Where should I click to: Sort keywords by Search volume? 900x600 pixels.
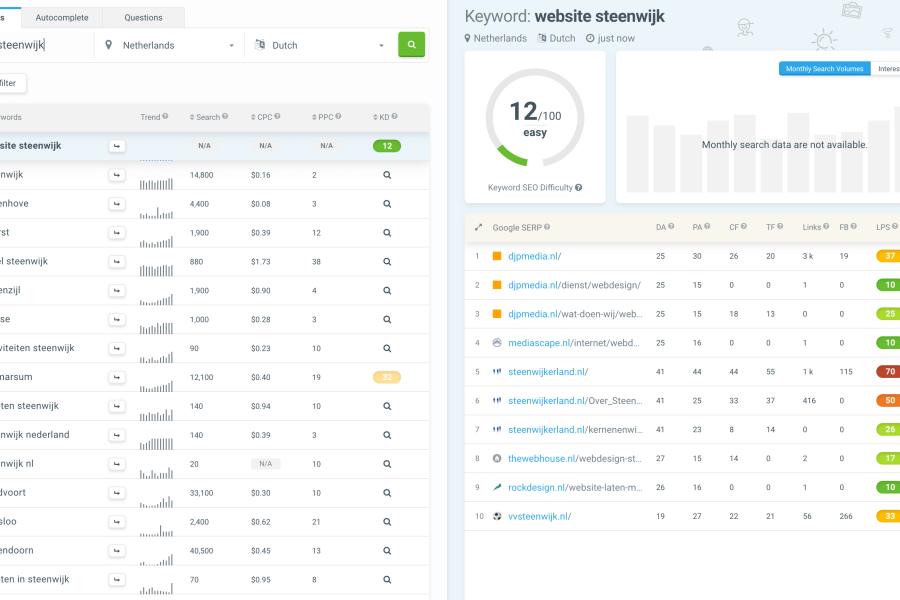coord(205,117)
